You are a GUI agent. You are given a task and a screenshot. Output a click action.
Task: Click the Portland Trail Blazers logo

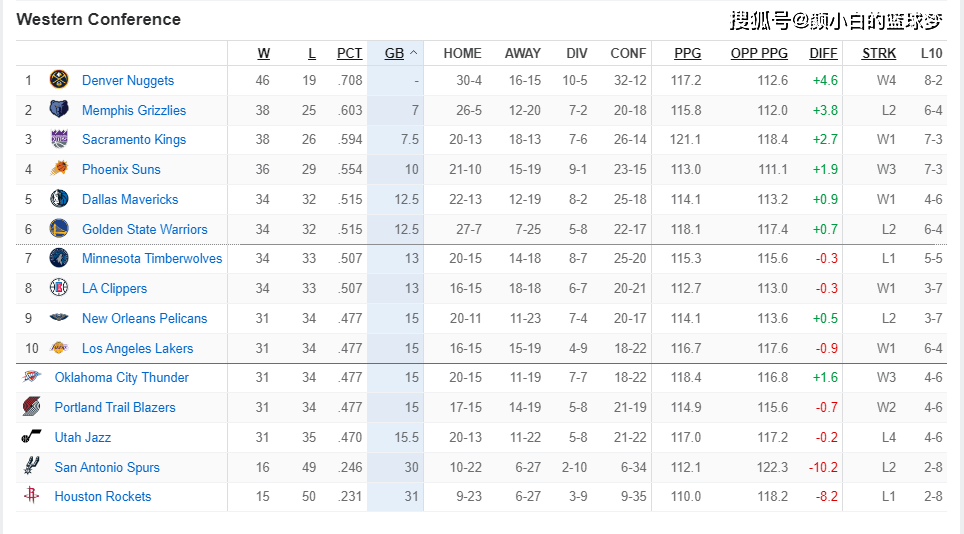point(31,407)
